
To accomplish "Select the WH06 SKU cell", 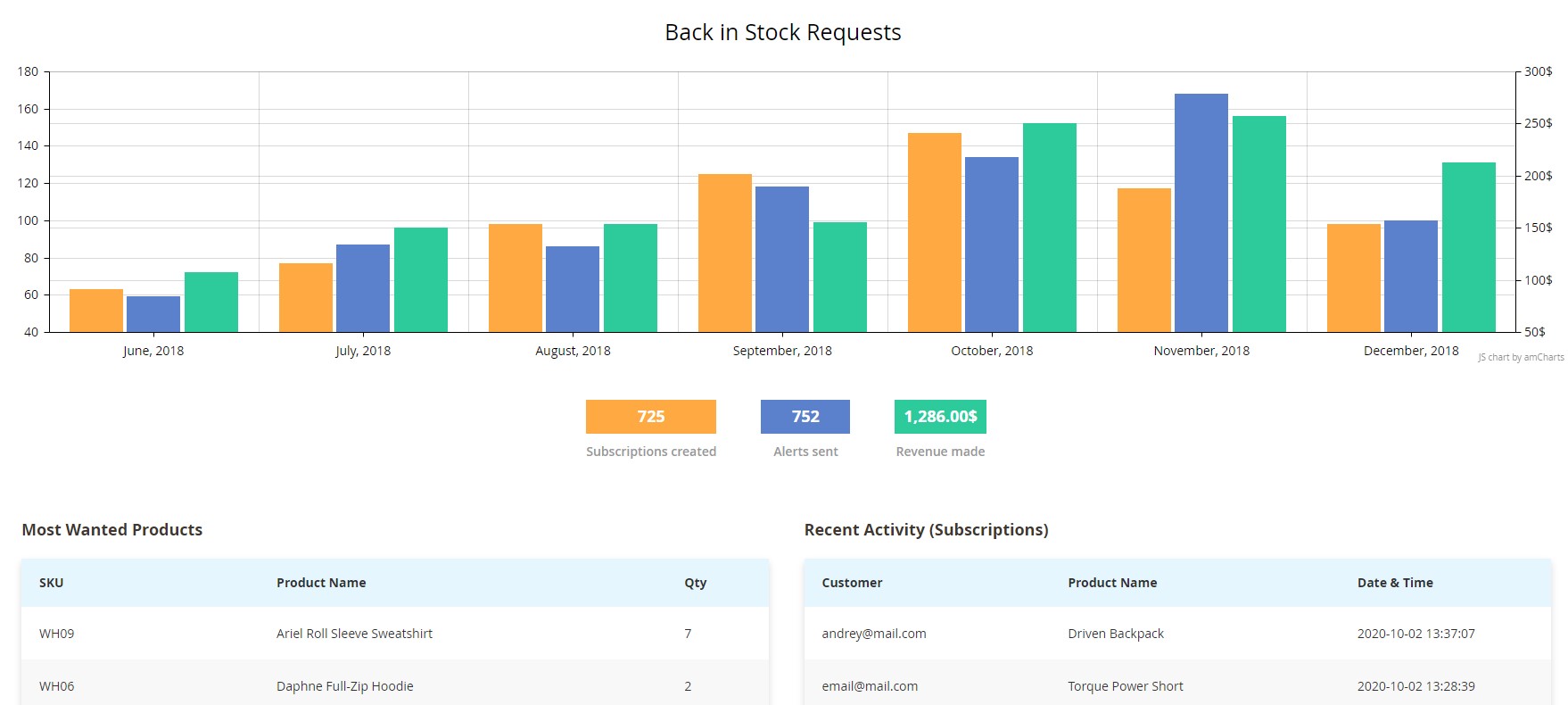I will click(x=56, y=686).
